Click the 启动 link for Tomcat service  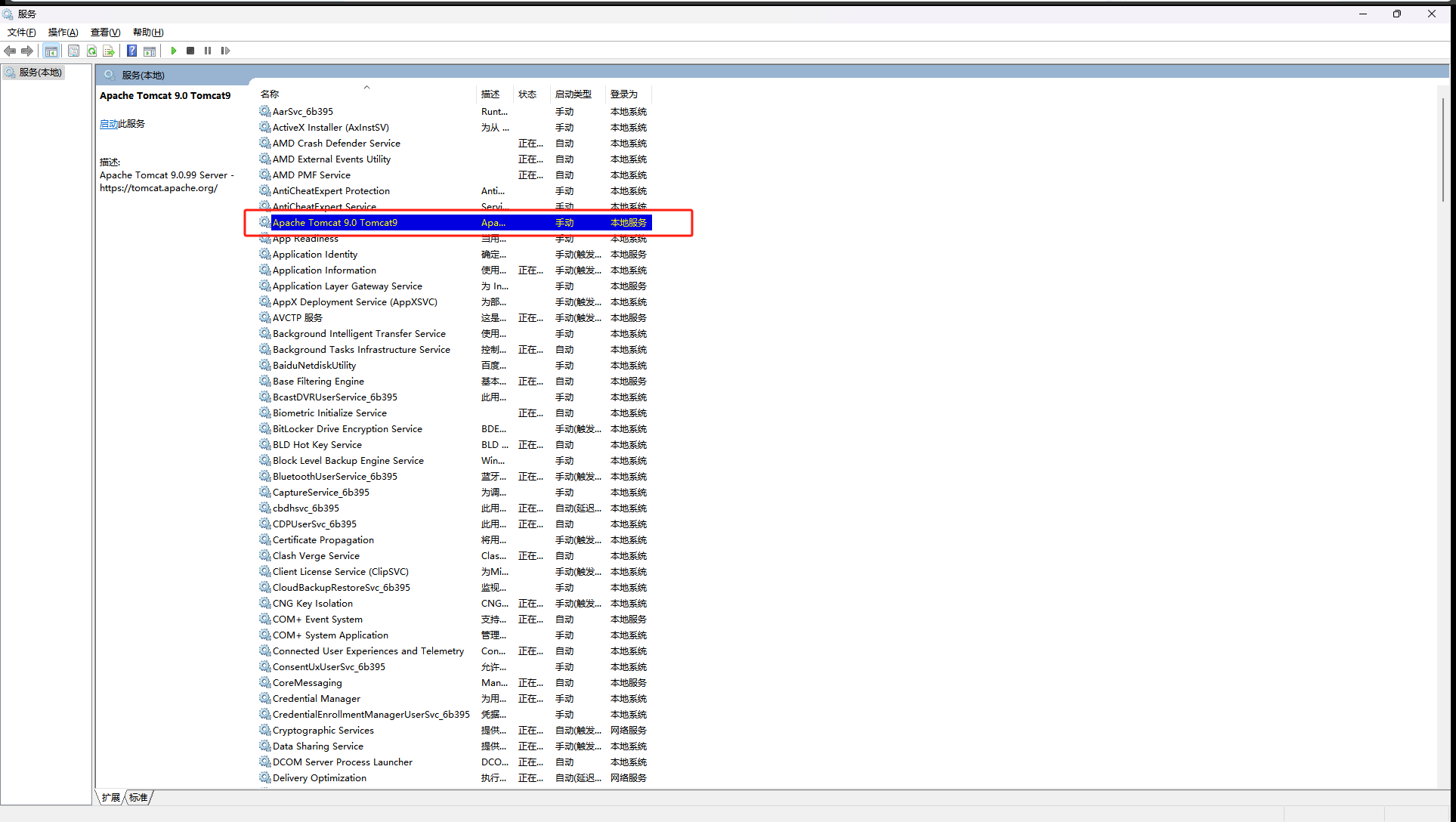[x=108, y=124]
